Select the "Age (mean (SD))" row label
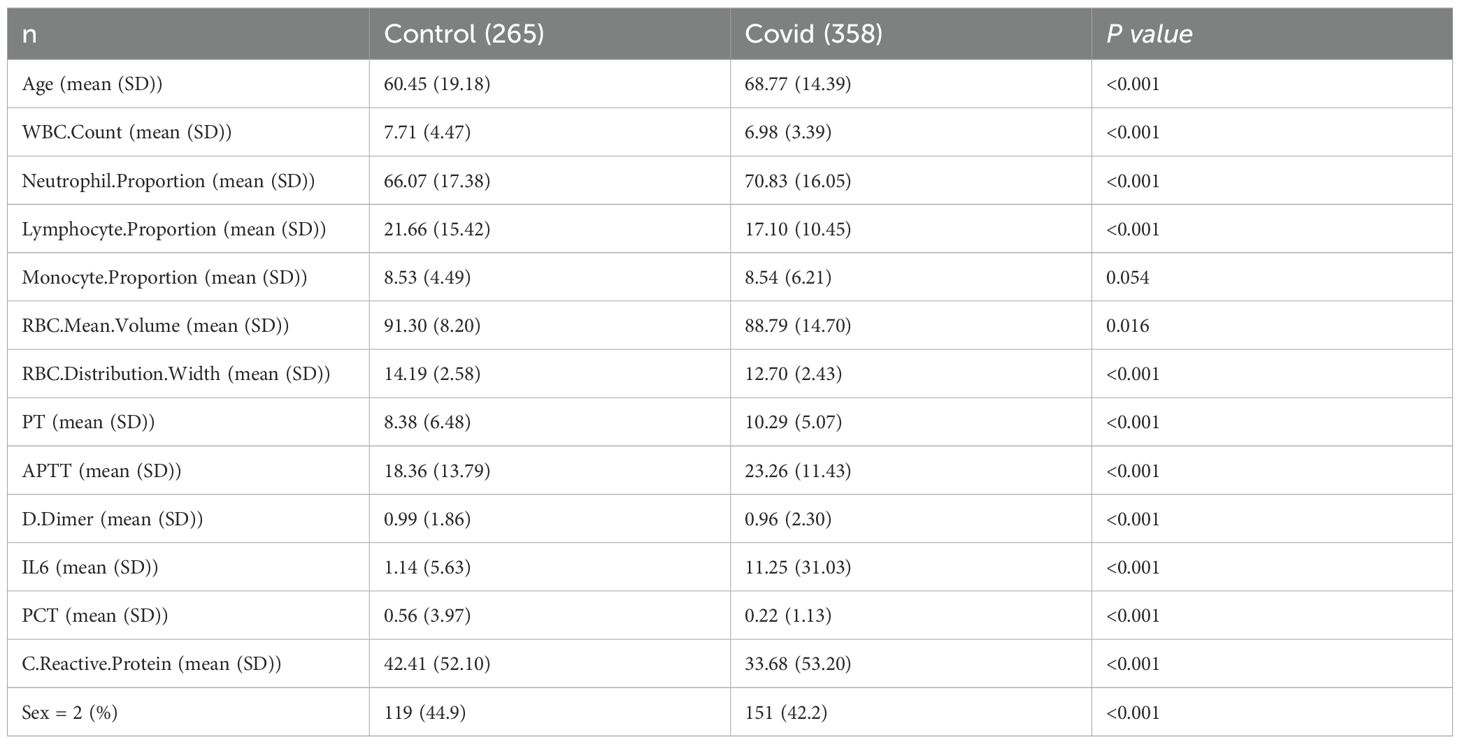1460x744 pixels. [x=92, y=84]
